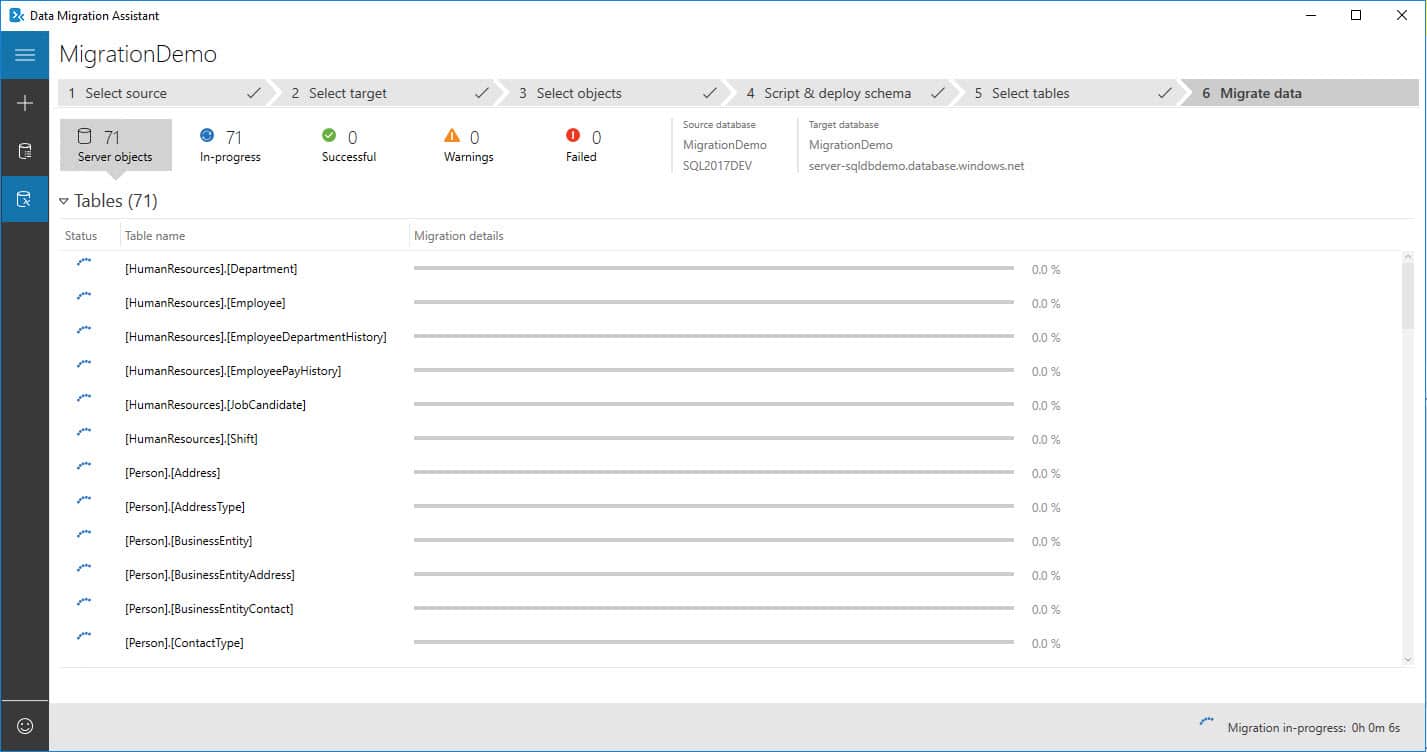This screenshot has width=1427, height=752.
Task: Click the red Failed error icon
Action: 573,135
